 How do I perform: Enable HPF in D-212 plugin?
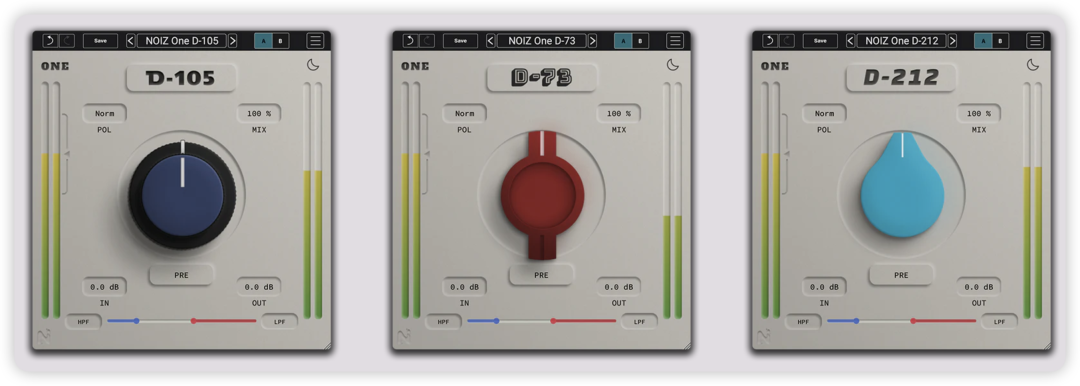coord(803,321)
